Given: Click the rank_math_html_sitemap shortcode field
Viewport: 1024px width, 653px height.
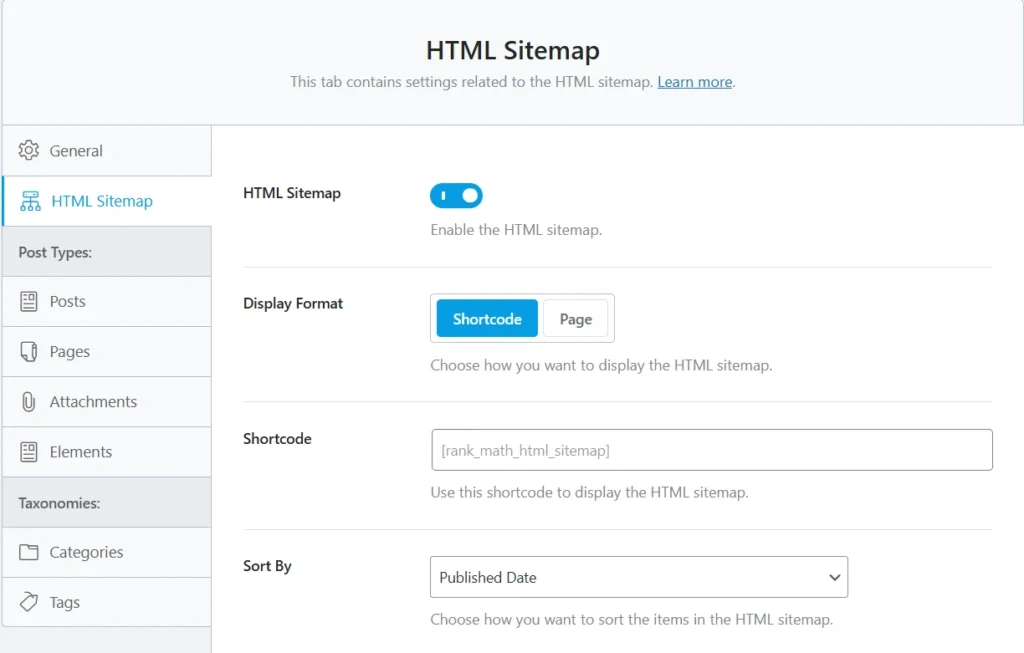Looking at the screenshot, I should (x=711, y=450).
